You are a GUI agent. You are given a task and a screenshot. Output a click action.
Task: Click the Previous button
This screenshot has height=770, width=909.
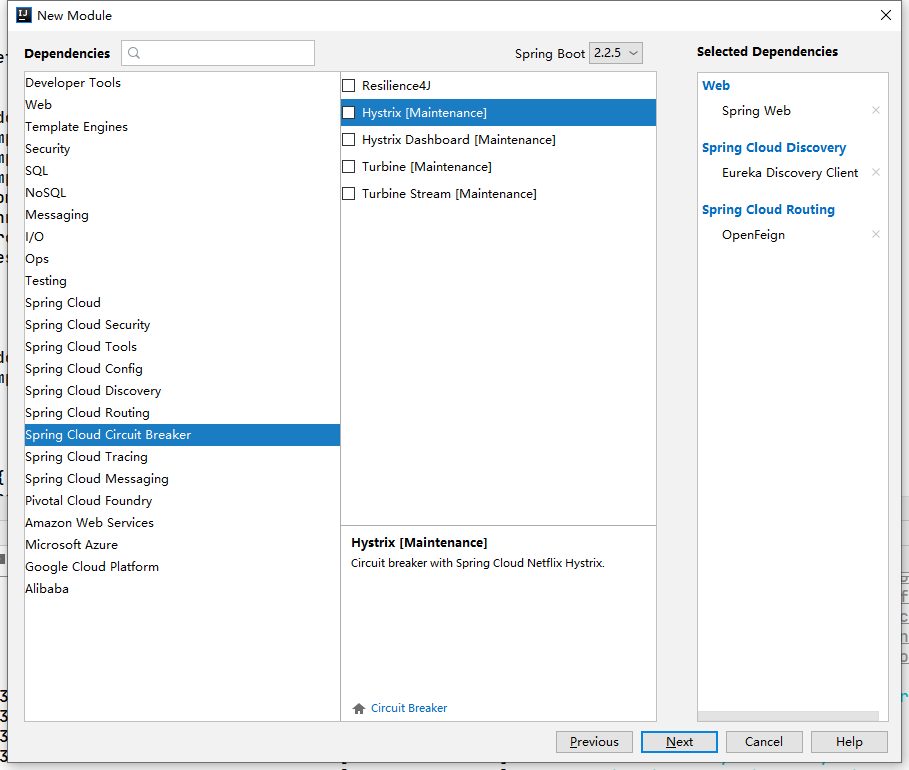[x=594, y=742]
